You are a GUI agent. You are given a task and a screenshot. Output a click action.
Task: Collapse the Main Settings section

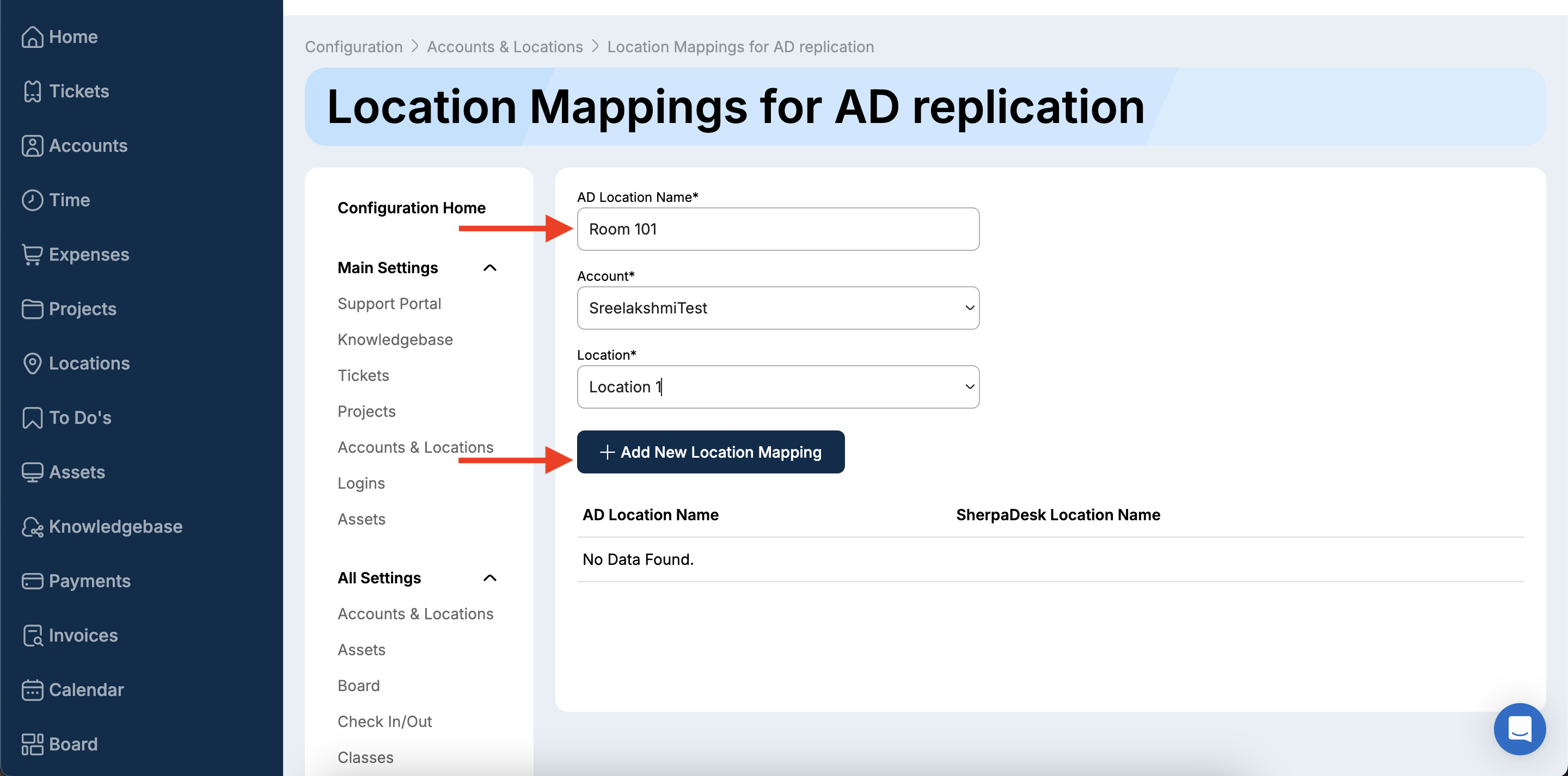489,268
